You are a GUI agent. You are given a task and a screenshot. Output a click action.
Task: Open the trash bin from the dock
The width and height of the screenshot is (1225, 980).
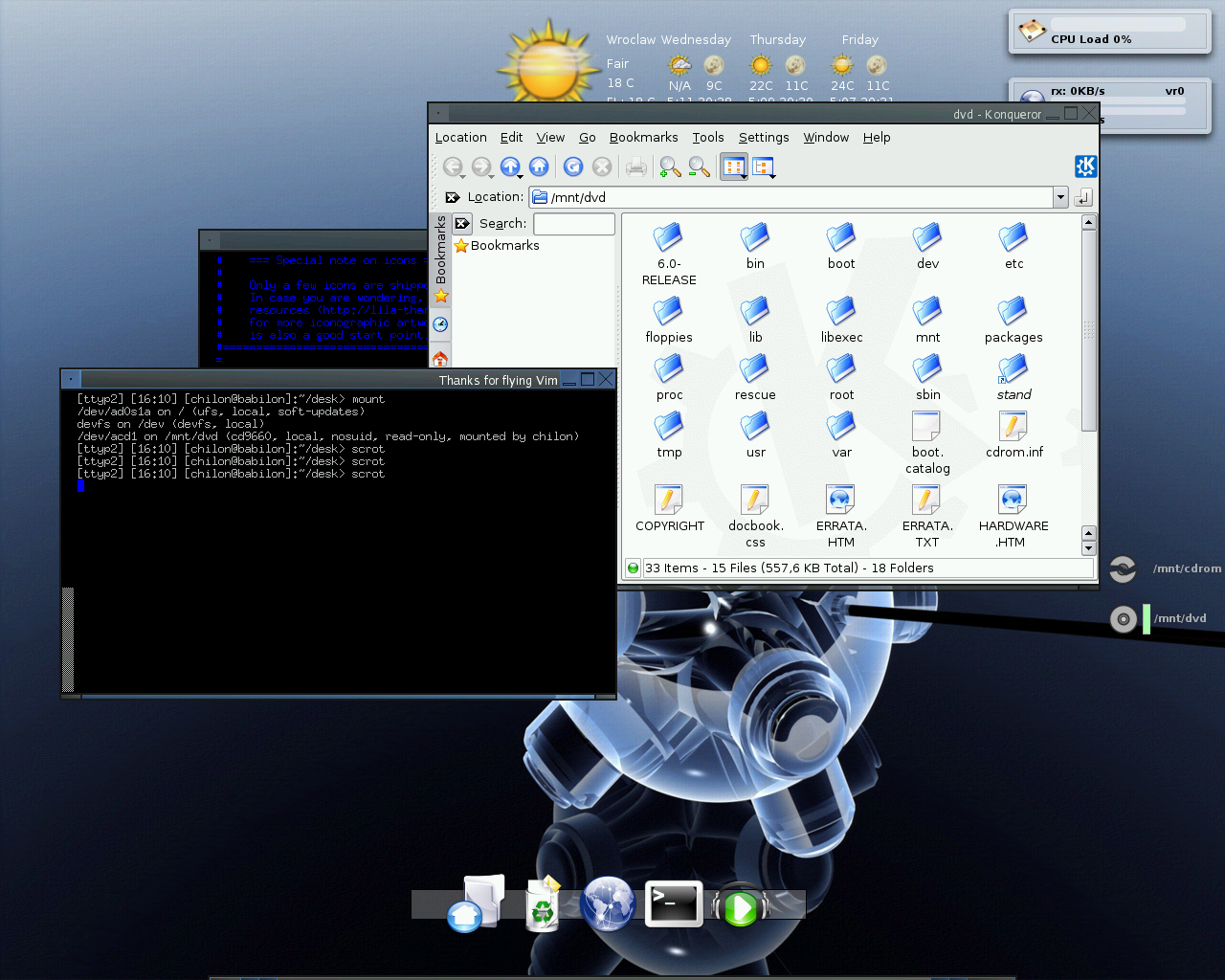click(543, 904)
